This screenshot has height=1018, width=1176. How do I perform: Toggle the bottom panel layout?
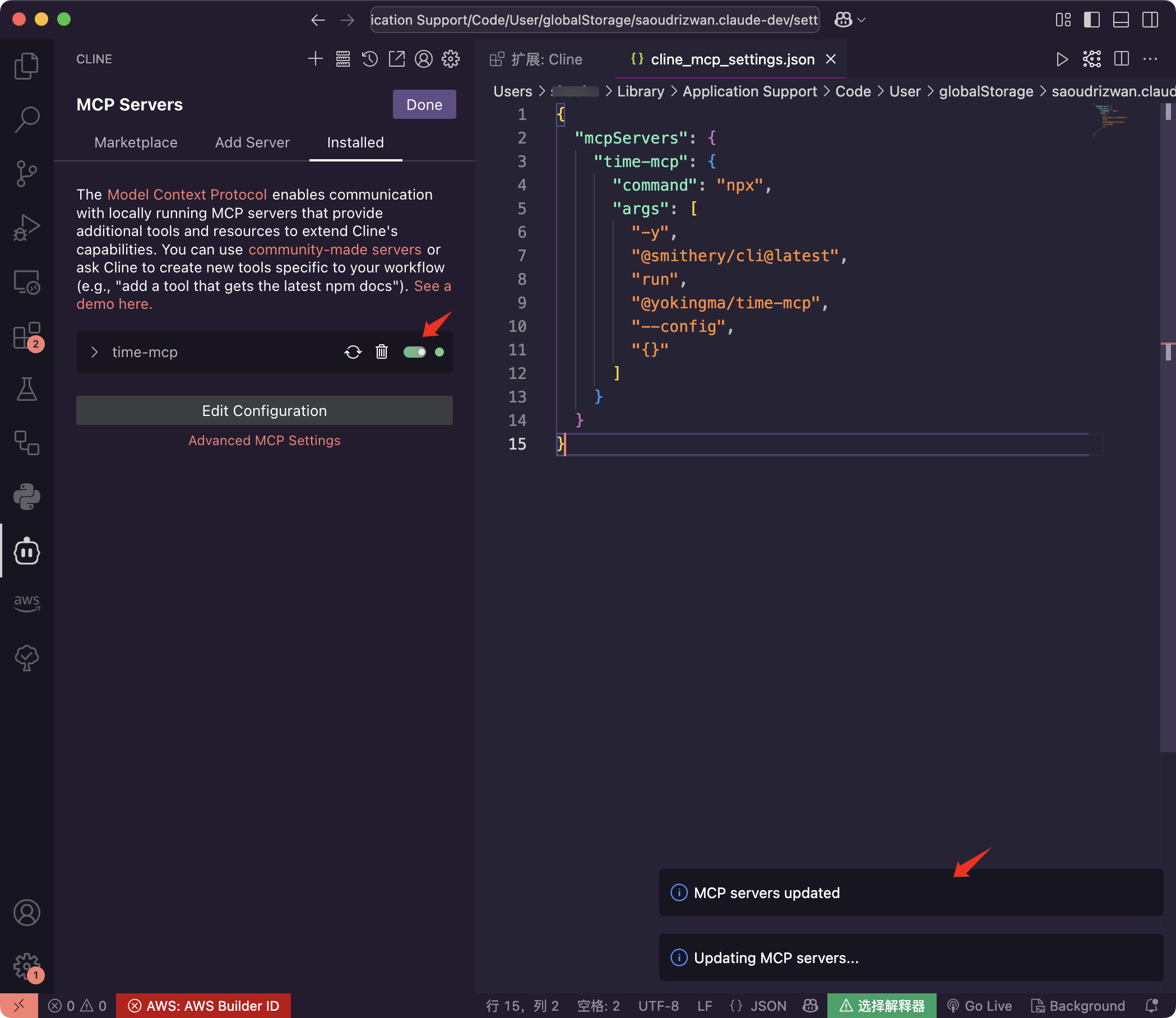click(1121, 20)
